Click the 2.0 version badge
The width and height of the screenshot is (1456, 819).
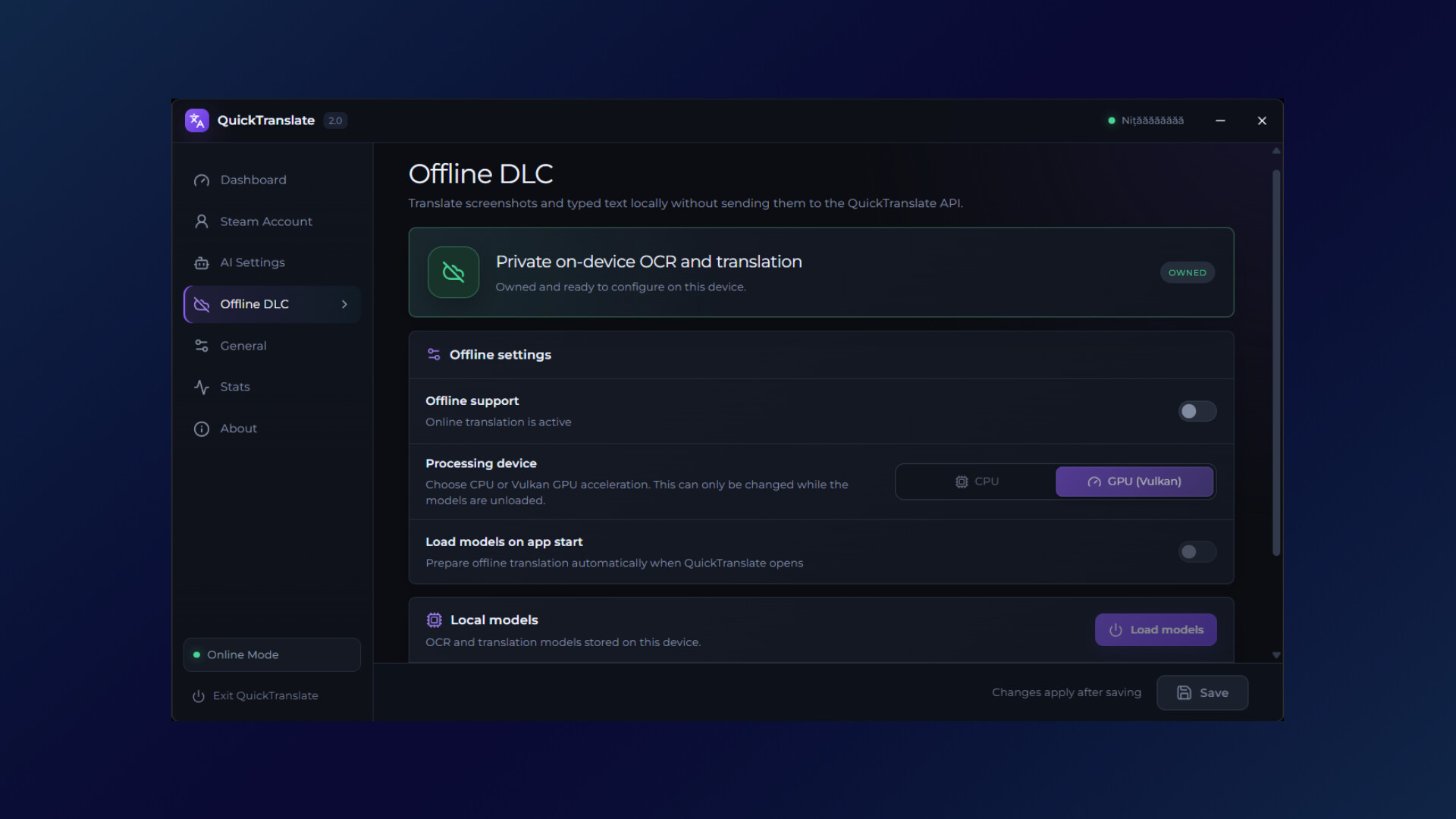335,121
